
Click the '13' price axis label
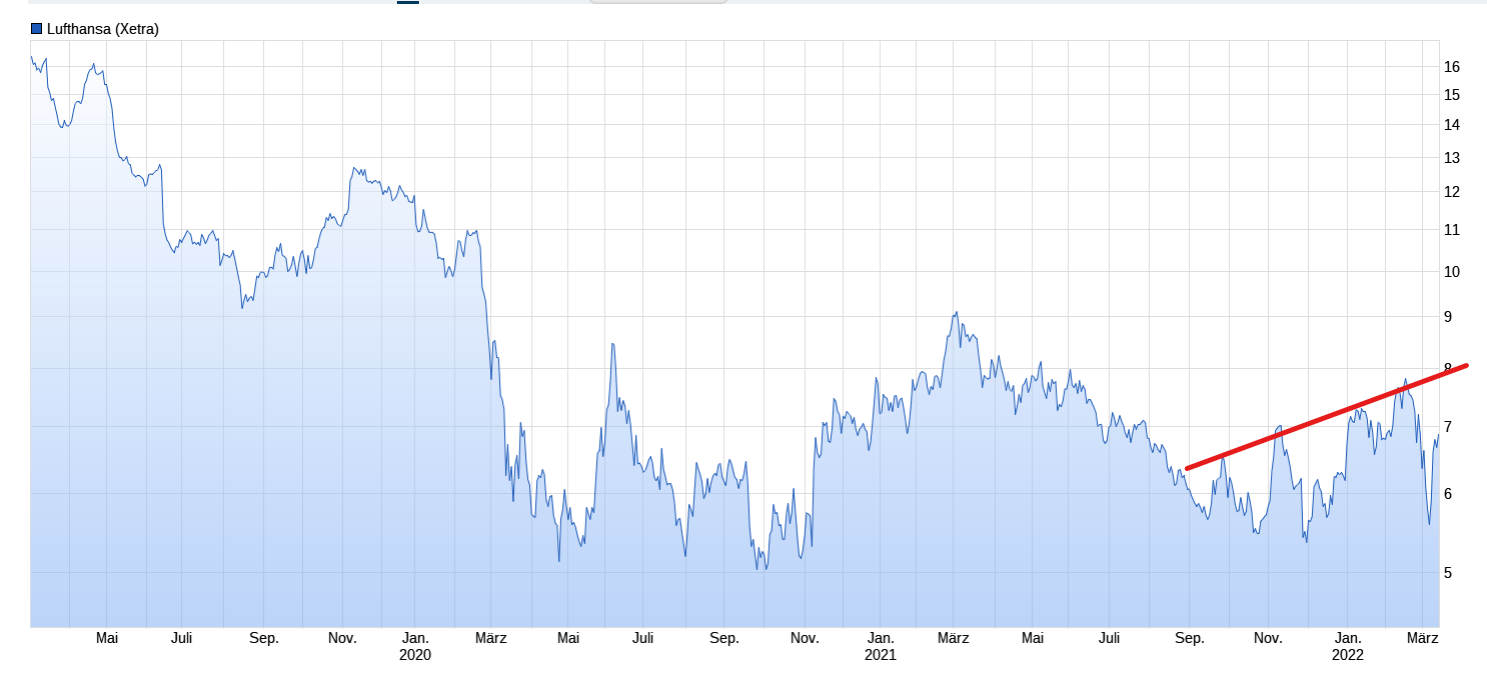pyautogui.click(x=1452, y=158)
